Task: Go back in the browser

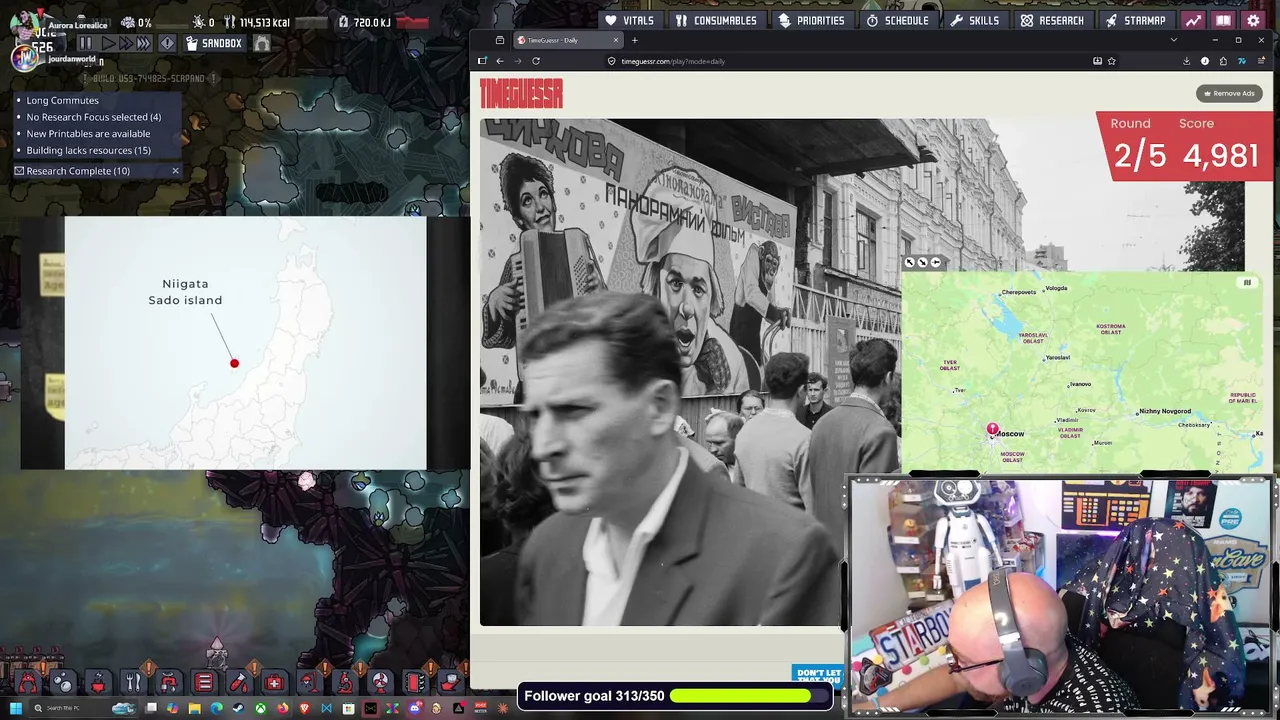Action: pyautogui.click(x=500, y=61)
